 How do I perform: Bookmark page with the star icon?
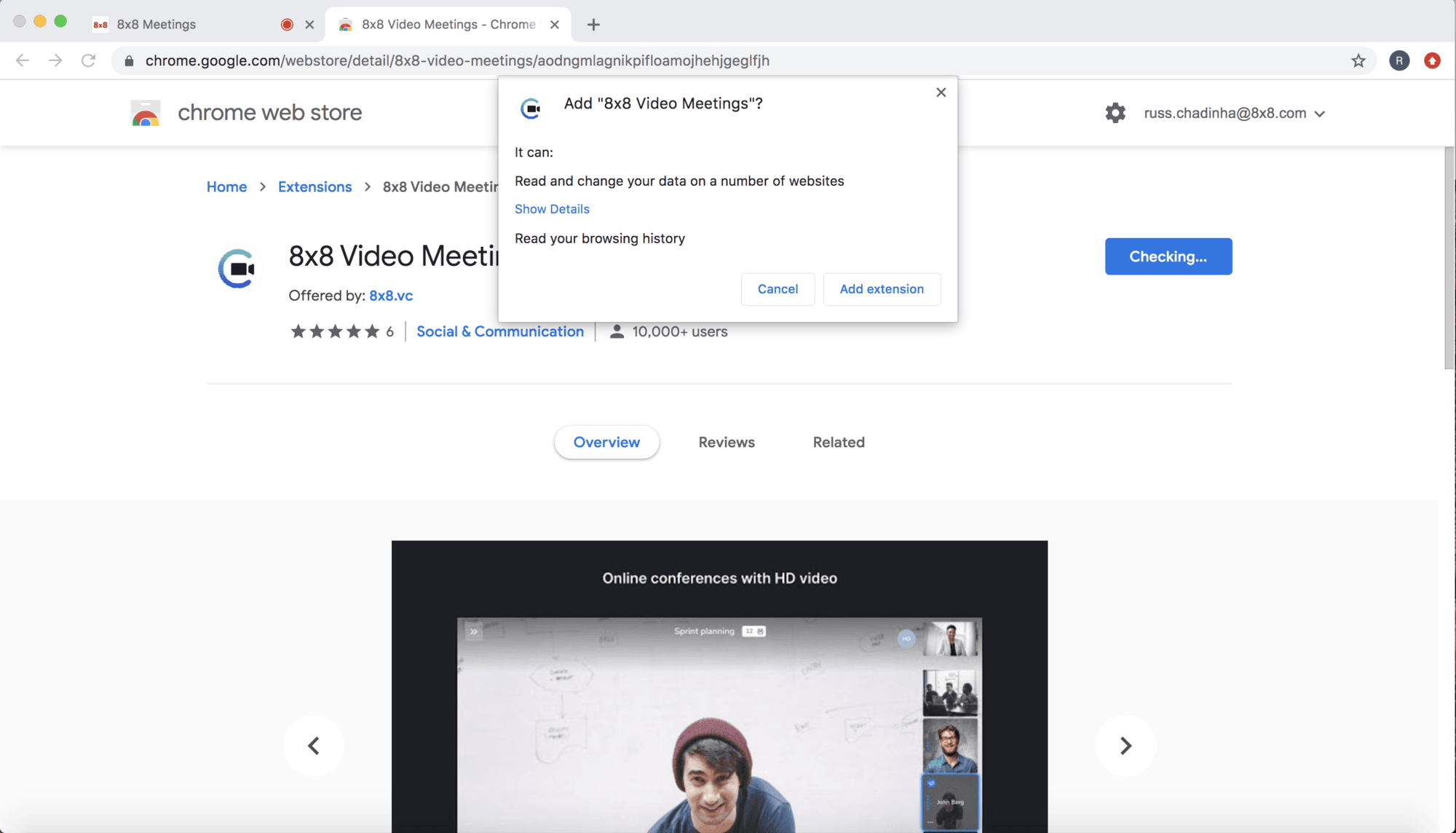tap(1358, 60)
